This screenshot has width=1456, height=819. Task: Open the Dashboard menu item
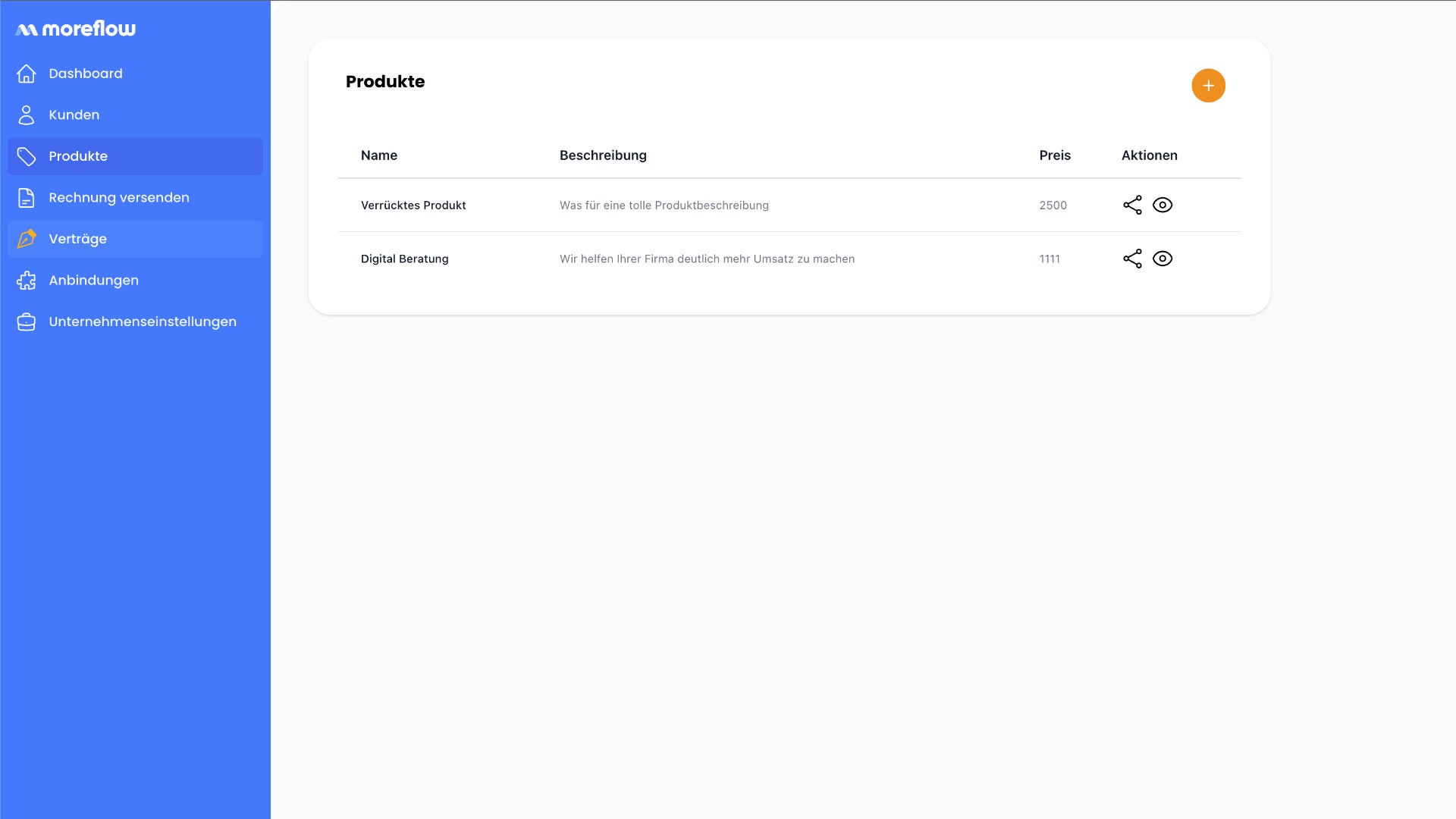86,74
